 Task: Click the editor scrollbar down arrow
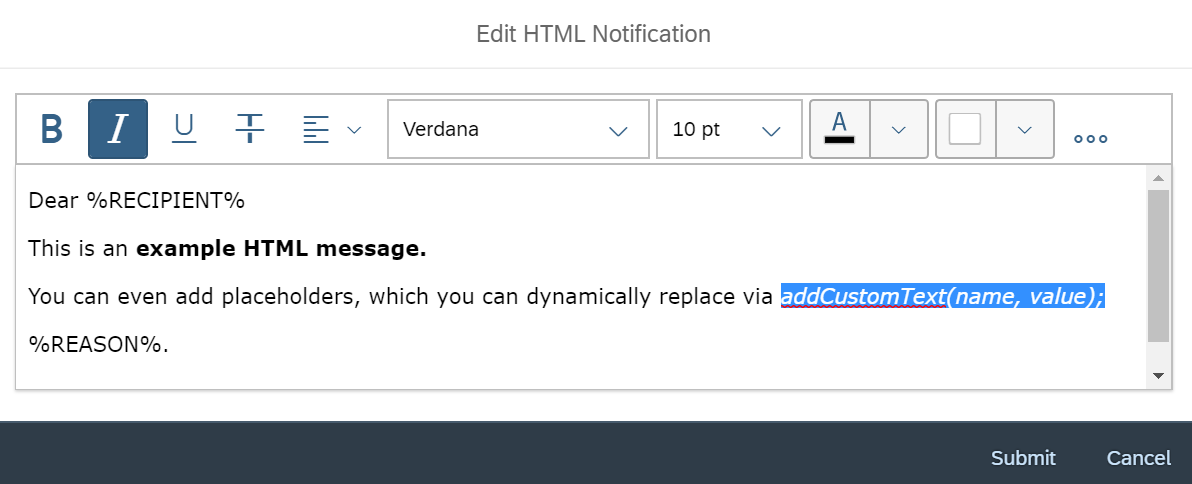point(1159,375)
